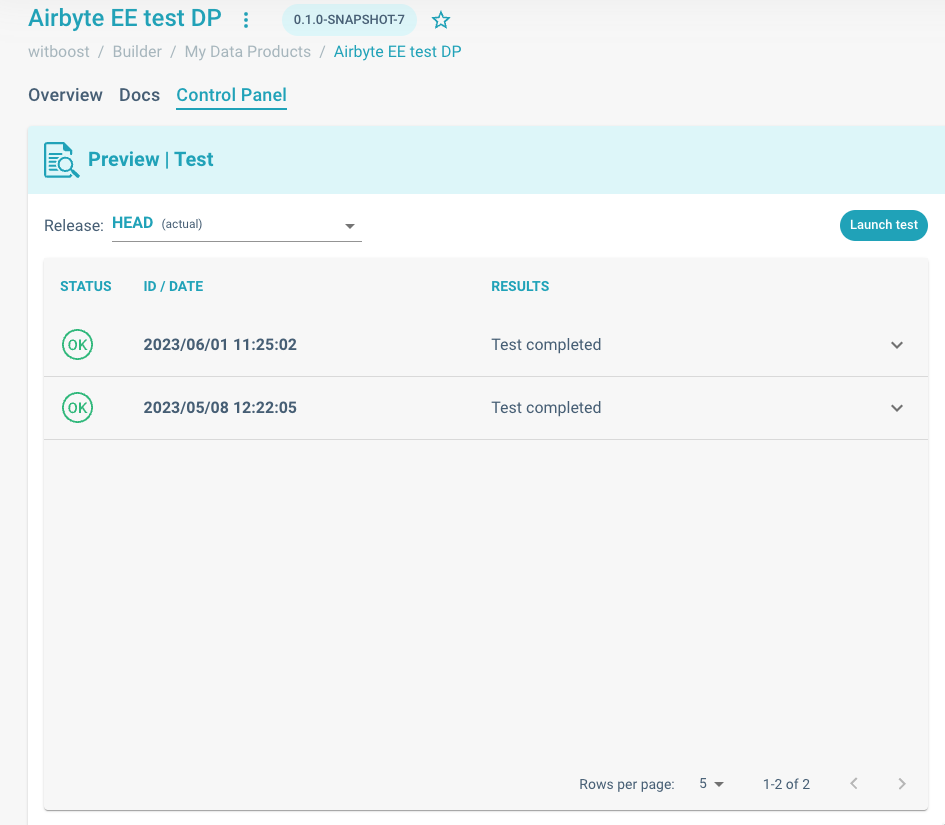Open the Builder breadcrumb link
Screen dimensions: 945x825
coord(137,51)
